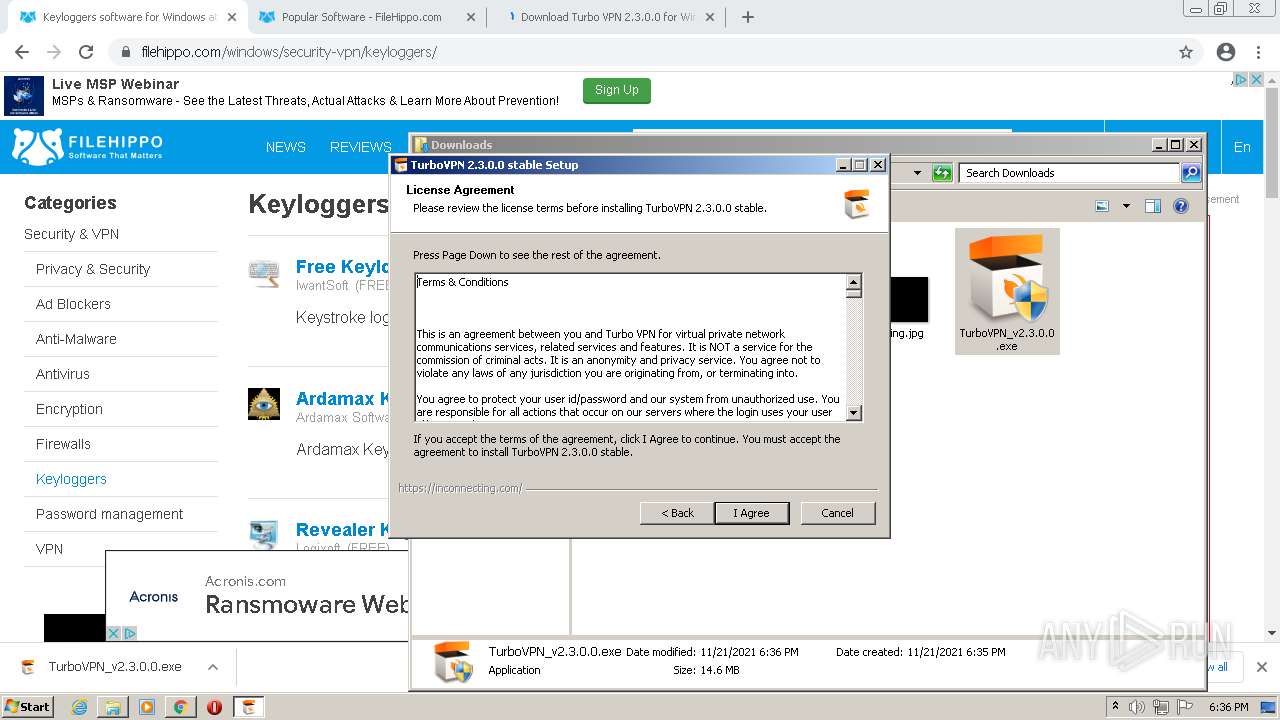Image resolution: width=1280 pixels, height=720 pixels.
Task: Select the Keyloggers category link
Action: coord(71,479)
